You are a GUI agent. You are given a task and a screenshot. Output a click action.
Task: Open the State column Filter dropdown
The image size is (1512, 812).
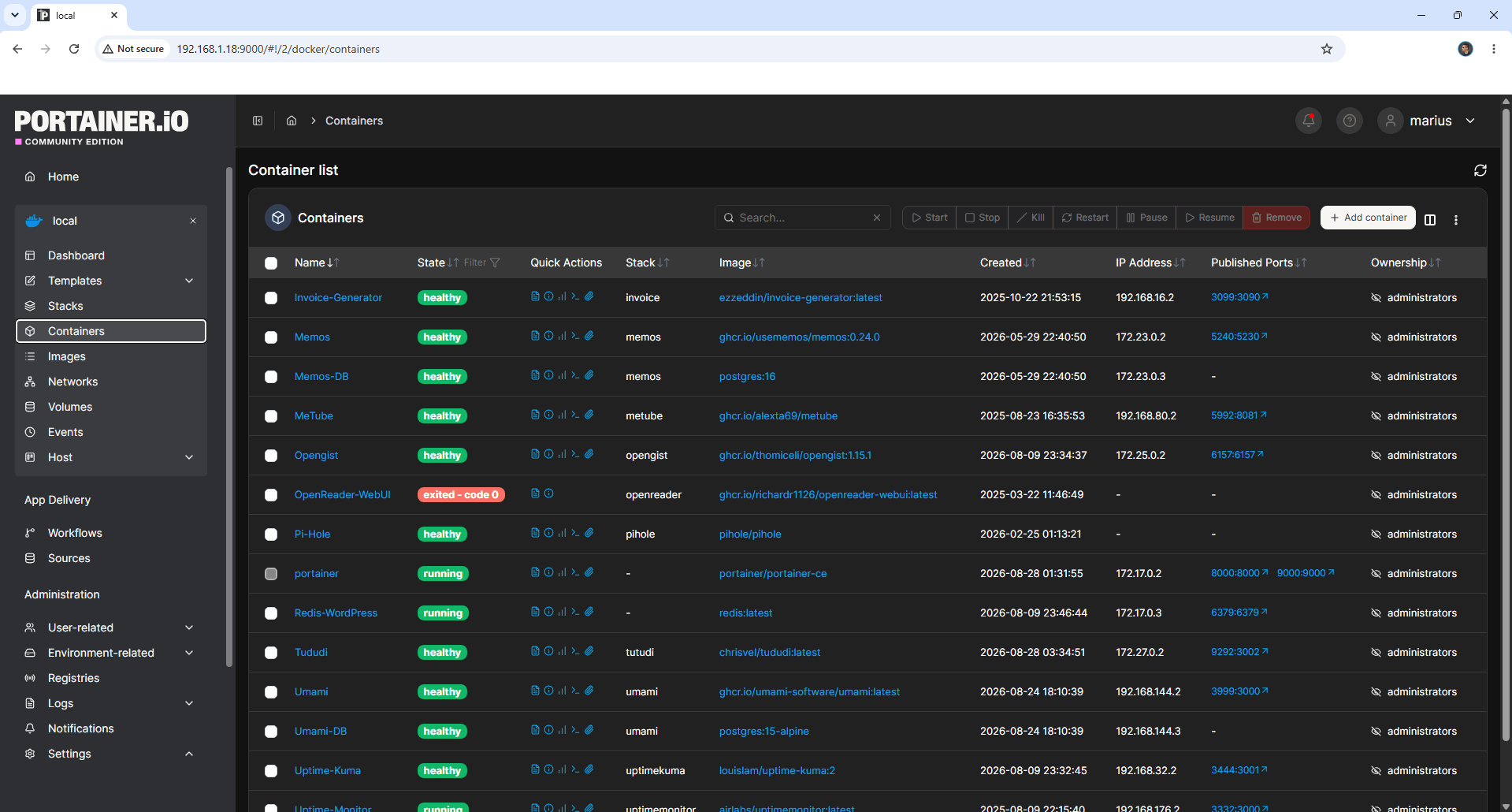[481, 263]
